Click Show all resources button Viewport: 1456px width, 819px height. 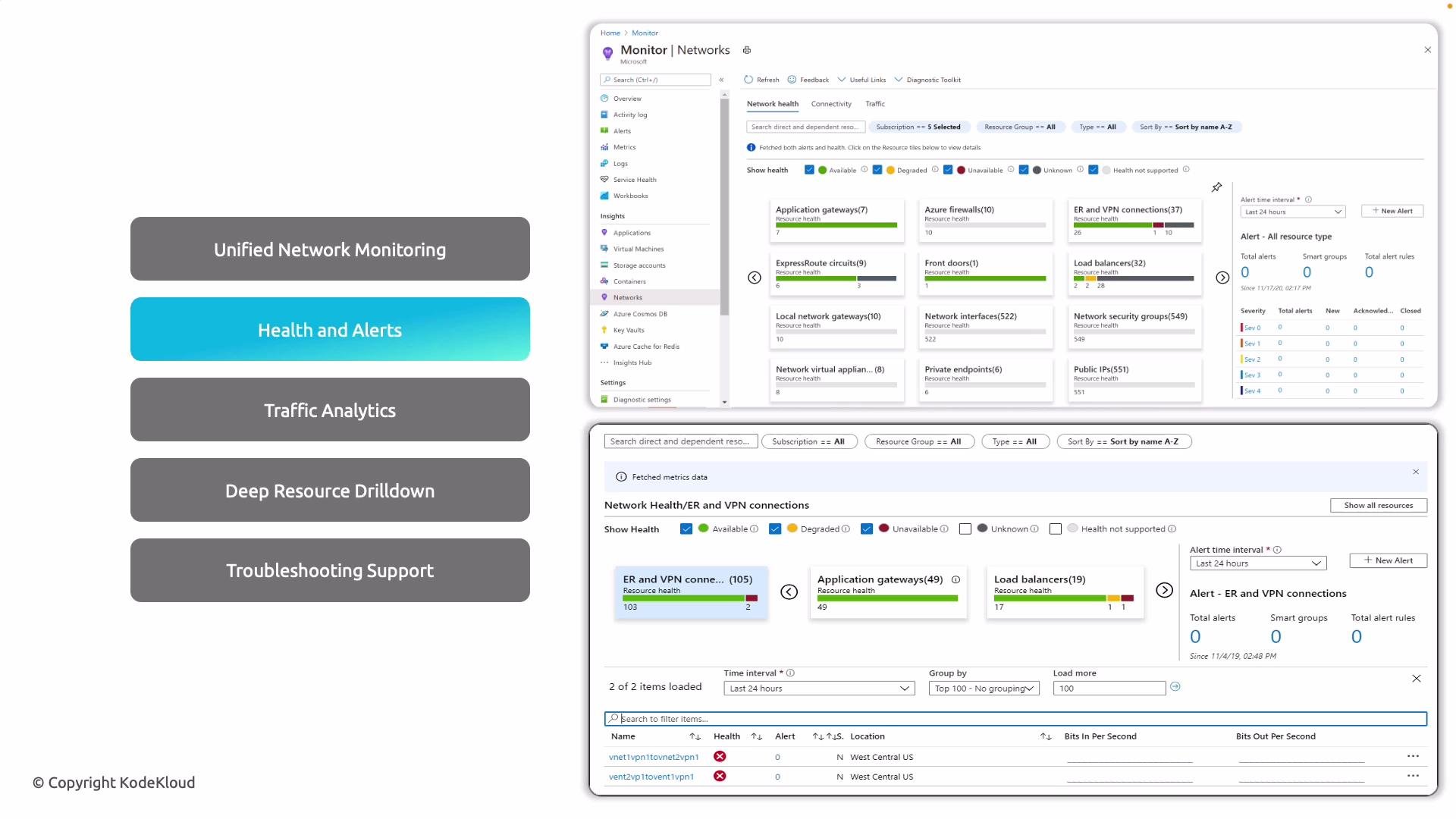tap(1378, 505)
